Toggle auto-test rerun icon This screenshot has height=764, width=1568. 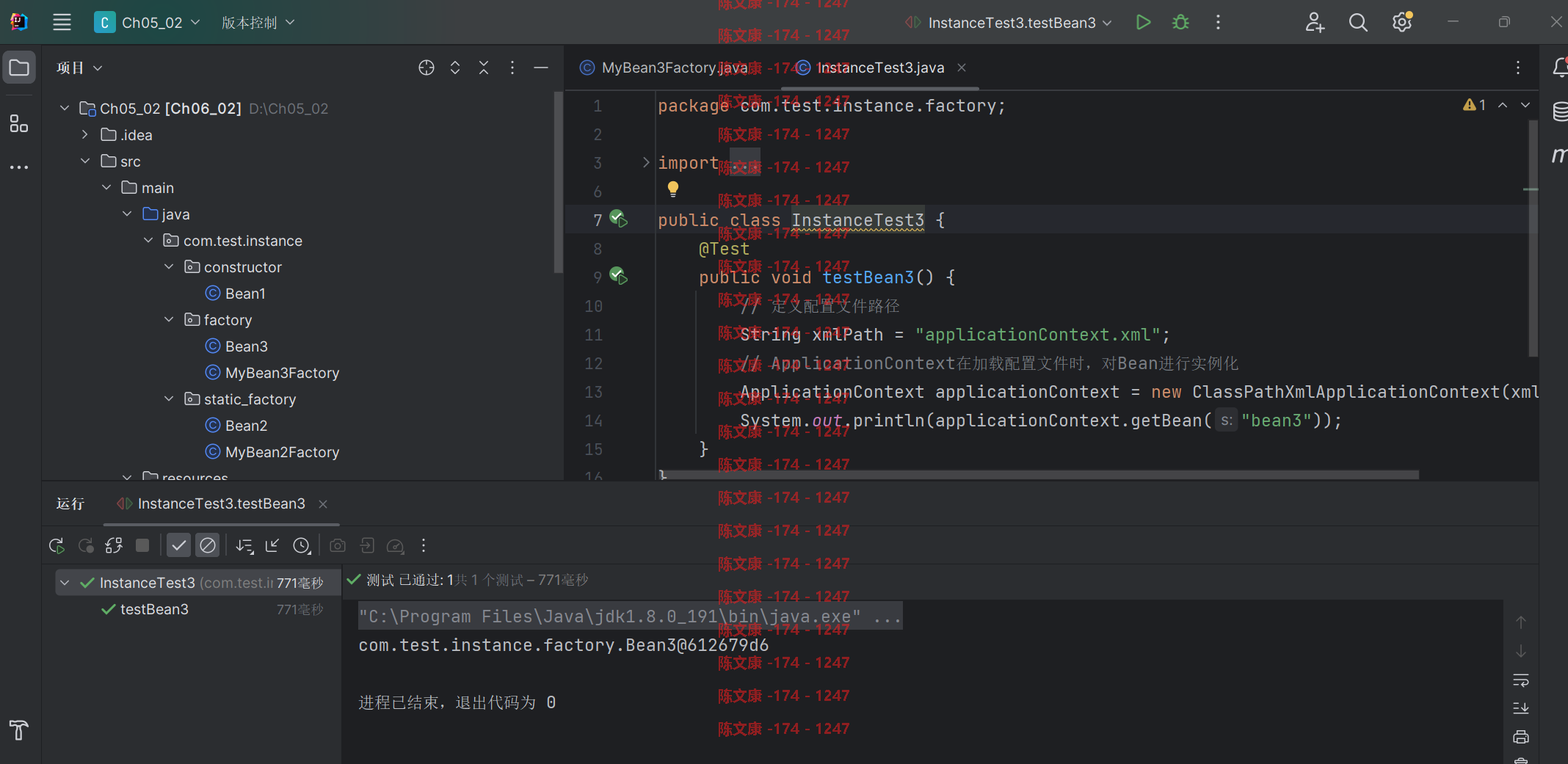click(114, 545)
